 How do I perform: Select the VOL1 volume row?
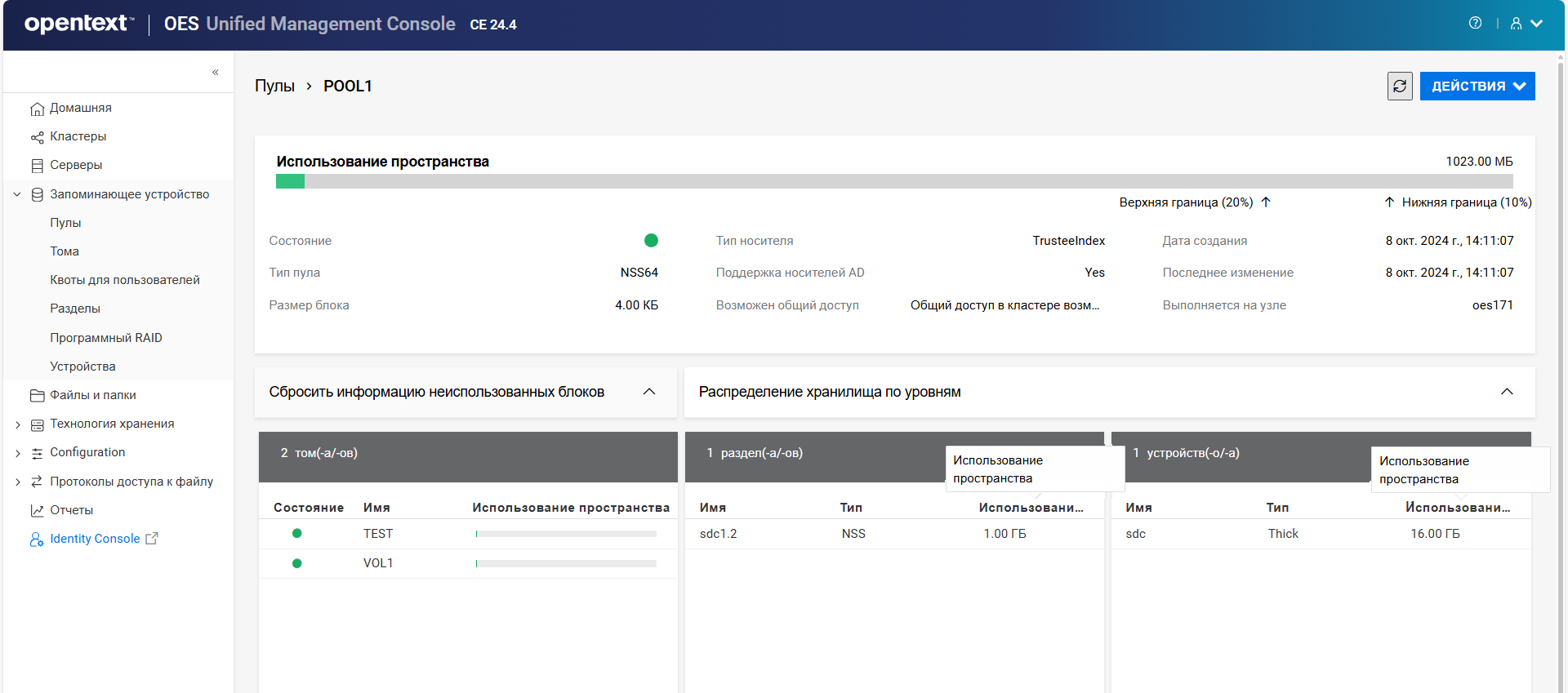(378, 563)
